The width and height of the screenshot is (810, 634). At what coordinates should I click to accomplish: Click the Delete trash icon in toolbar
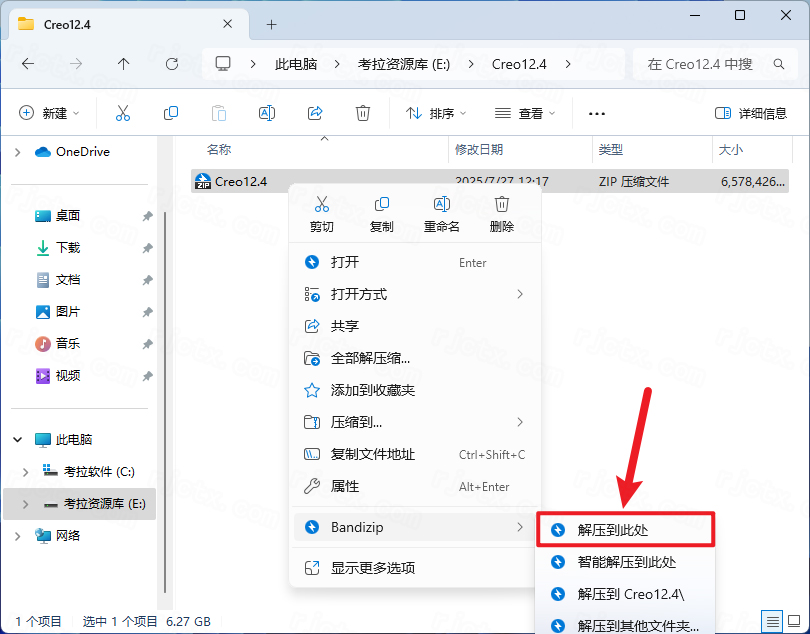tap(363, 113)
